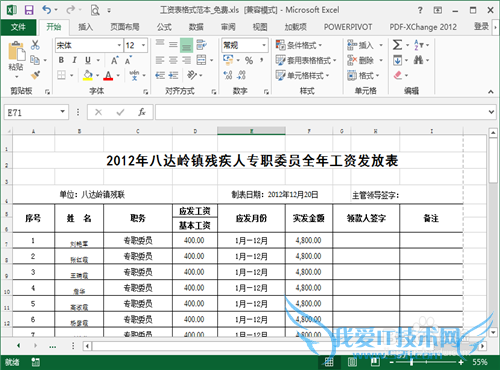Open the font size dropdown showing 12
Image resolution: width=500 pixels, height=370 pixels.
[x=144, y=45]
